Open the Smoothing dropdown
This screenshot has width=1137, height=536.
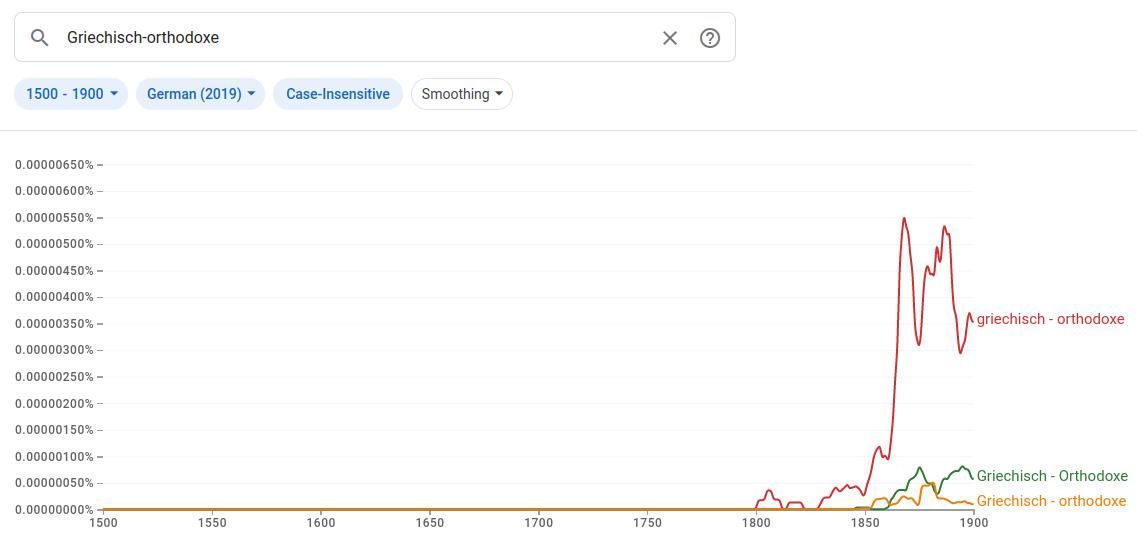point(462,94)
